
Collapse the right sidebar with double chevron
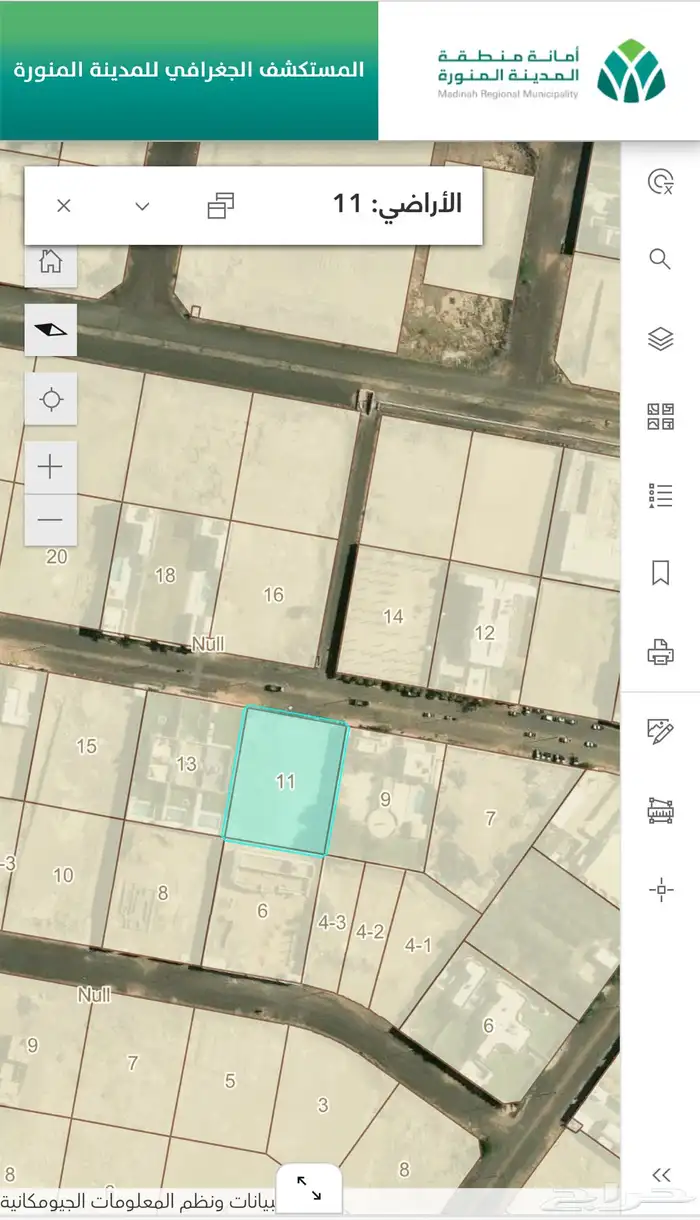pyautogui.click(x=660, y=1175)
